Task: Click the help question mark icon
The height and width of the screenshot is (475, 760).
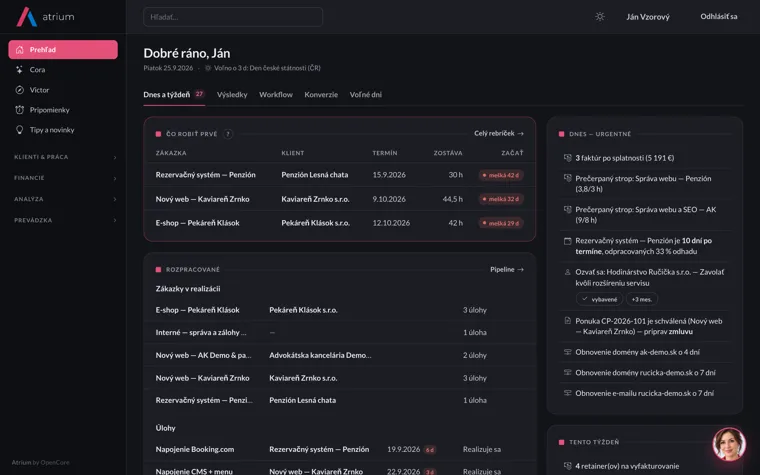Action: pos(228,134)
